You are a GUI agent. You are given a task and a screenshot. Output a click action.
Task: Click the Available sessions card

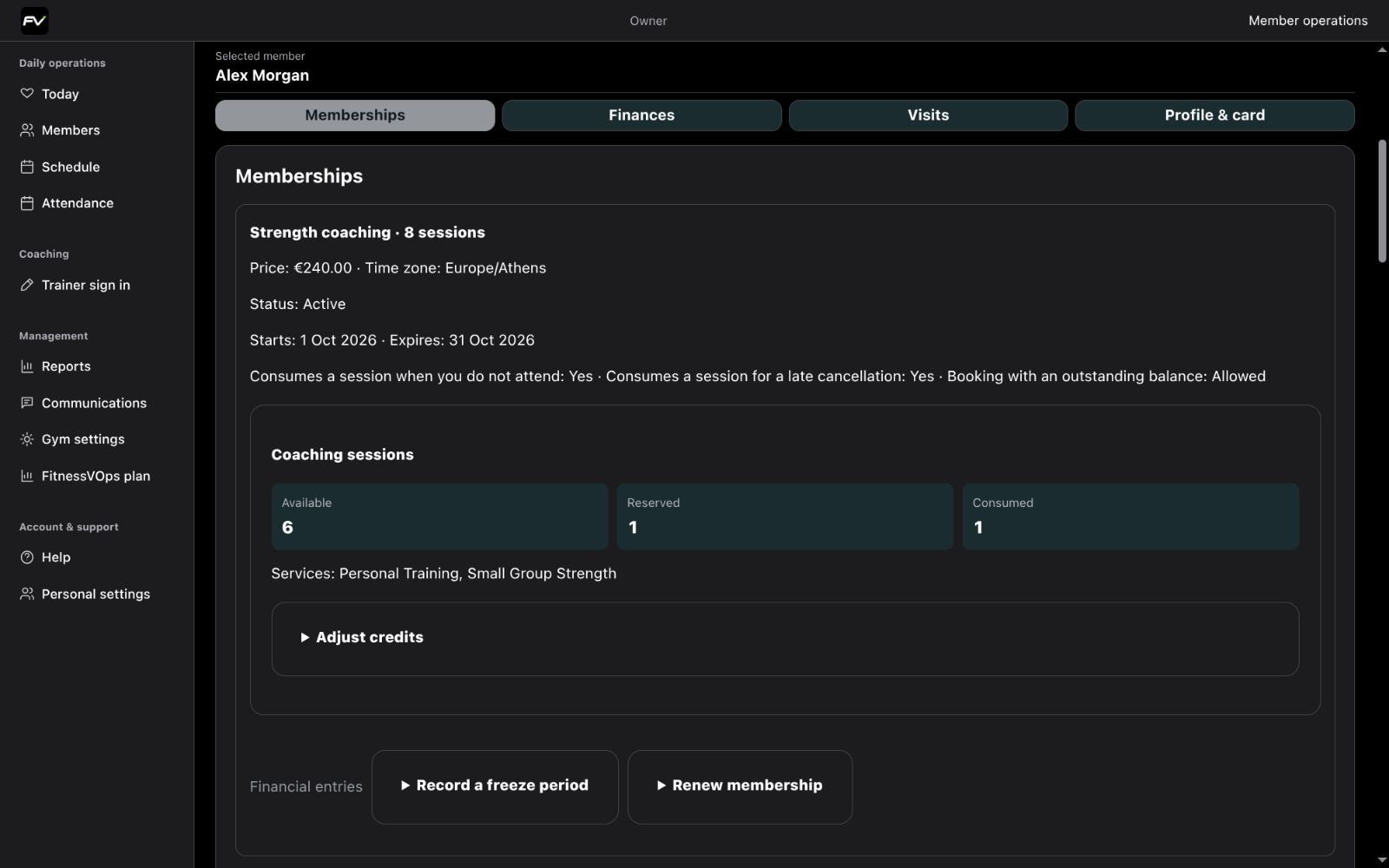tap(439, 516)
